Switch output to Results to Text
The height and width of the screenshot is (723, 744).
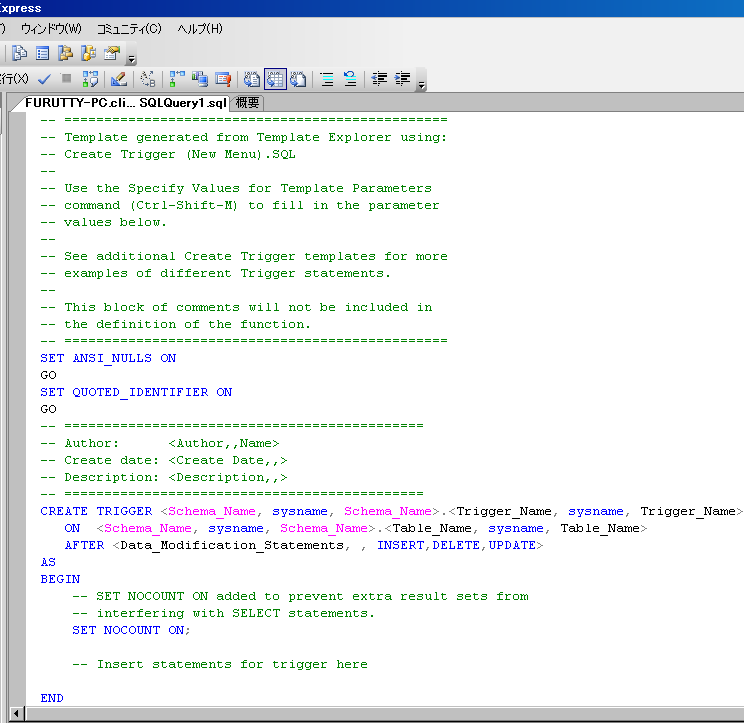(252, 79)
